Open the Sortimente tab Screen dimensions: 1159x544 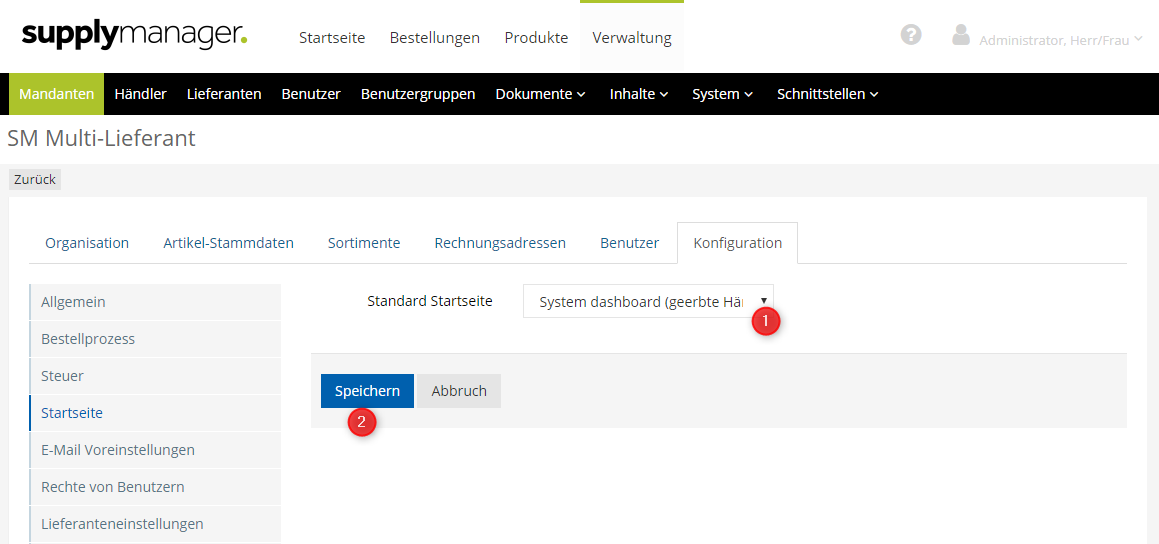pos(364,243)
